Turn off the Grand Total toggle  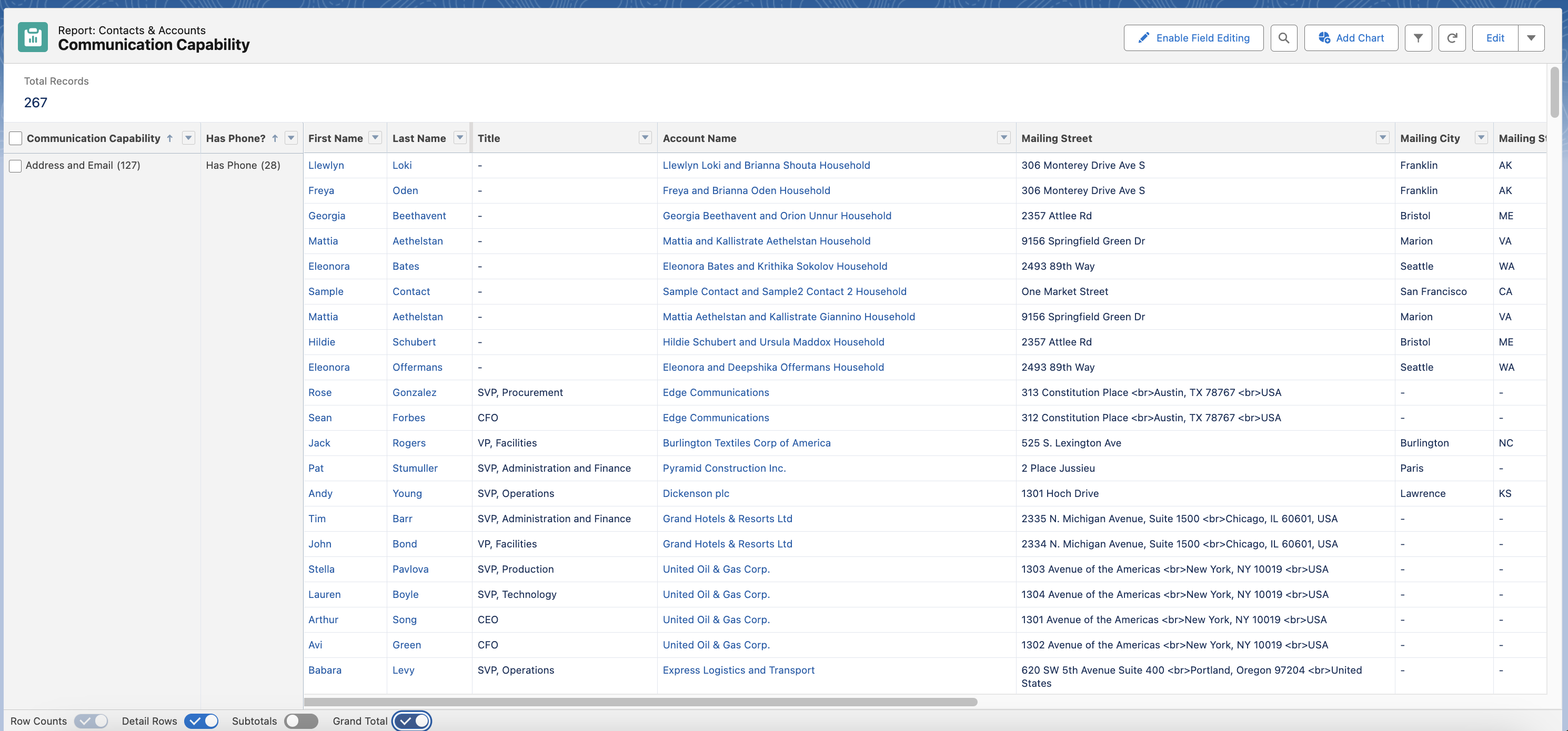[412, 720]
